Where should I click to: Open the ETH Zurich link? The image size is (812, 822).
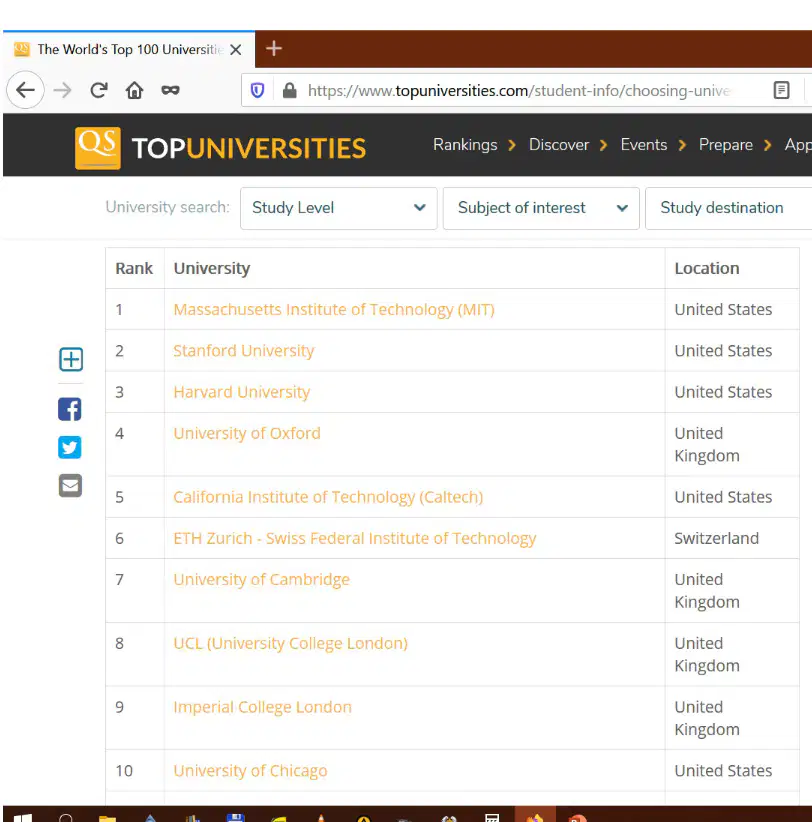coord(355,538)
